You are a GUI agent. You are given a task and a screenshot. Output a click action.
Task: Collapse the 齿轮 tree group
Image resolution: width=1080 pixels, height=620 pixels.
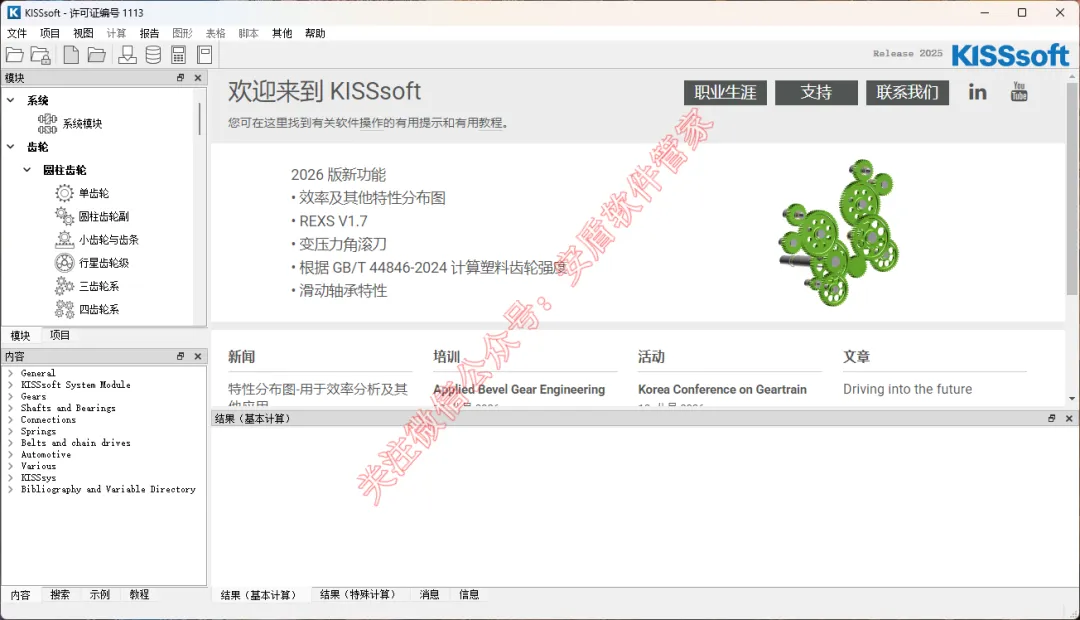(x=10, y=147)
